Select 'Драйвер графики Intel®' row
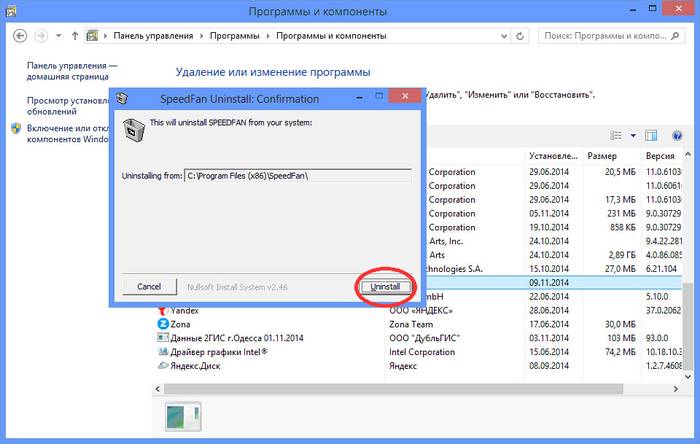Viewport: 700px width, 444px height. tap(417, 352)
